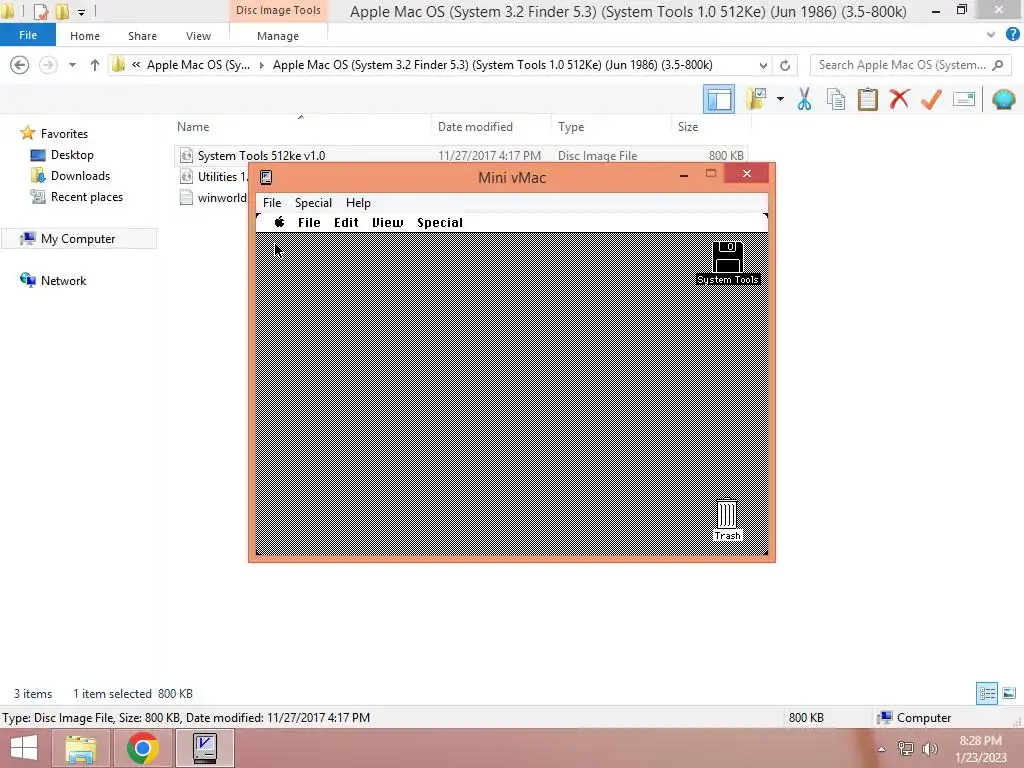
Task: Click the Mini vMac title bar icon
Action: (266, 177)
